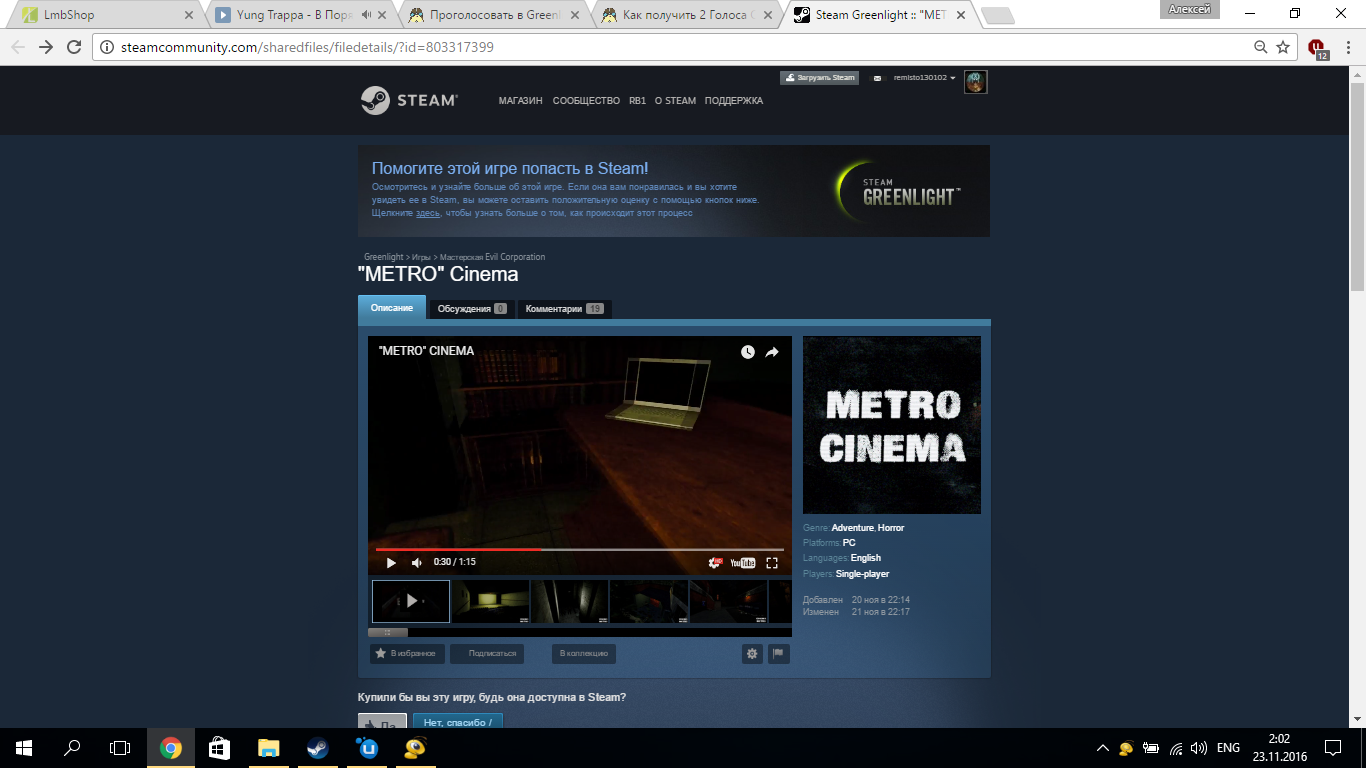Report this item with the flag icon
Viewport: 1366px width, 768px height.
(x=778, y=654)
